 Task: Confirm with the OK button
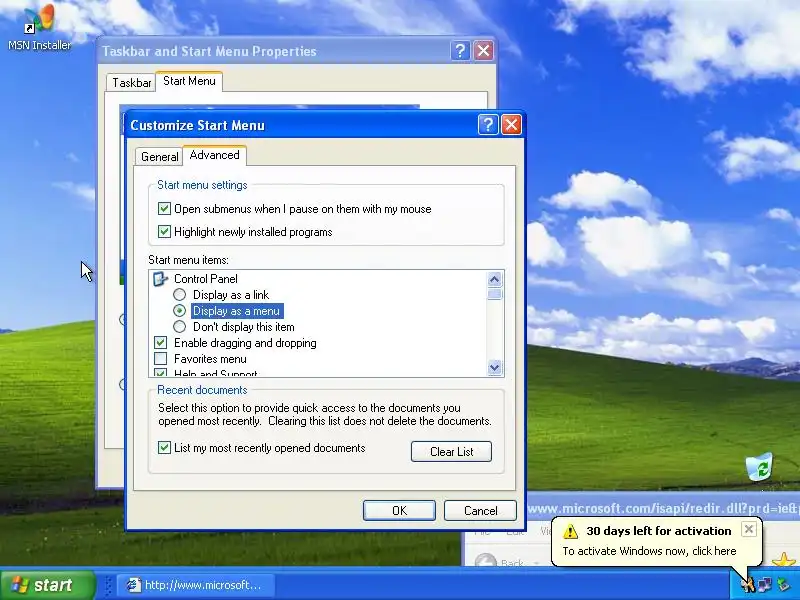pos(399,511)
